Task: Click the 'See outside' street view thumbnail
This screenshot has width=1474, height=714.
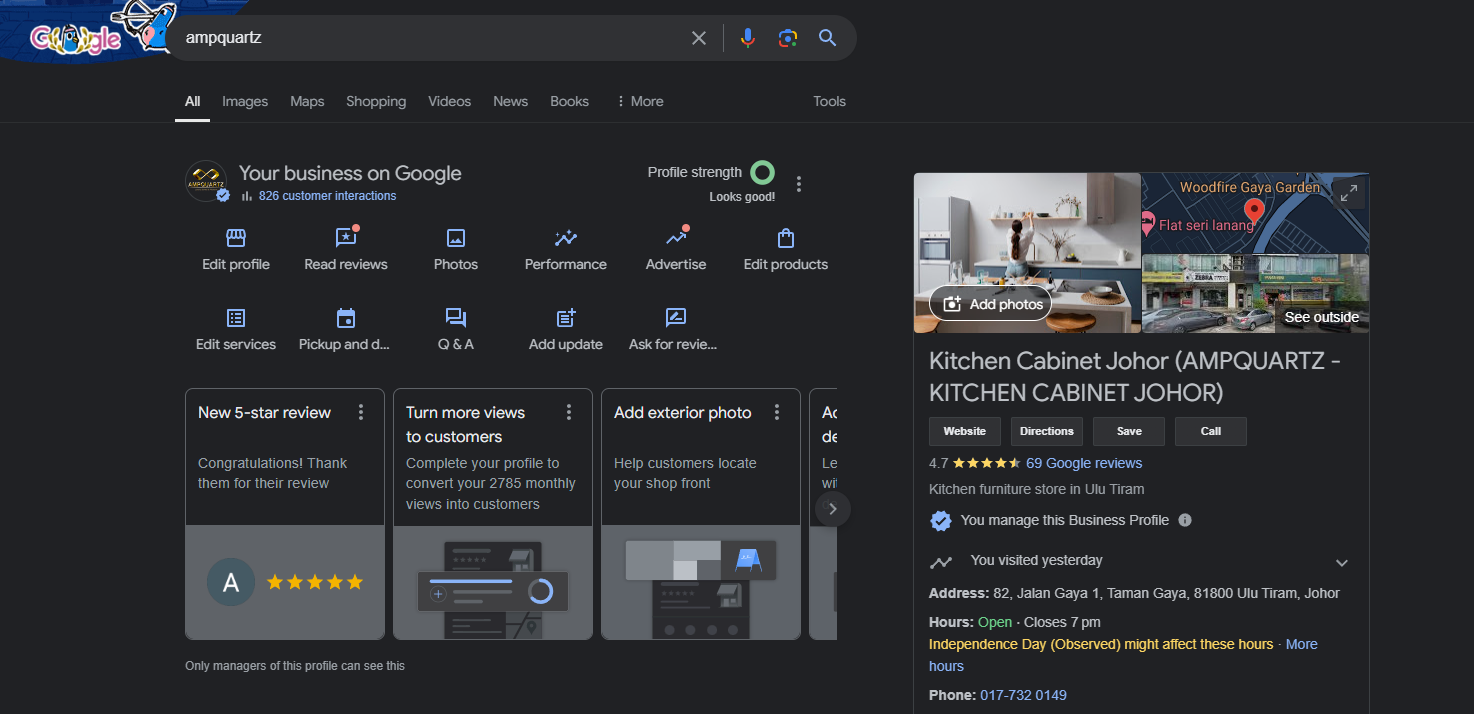Action: [1256, 293]
